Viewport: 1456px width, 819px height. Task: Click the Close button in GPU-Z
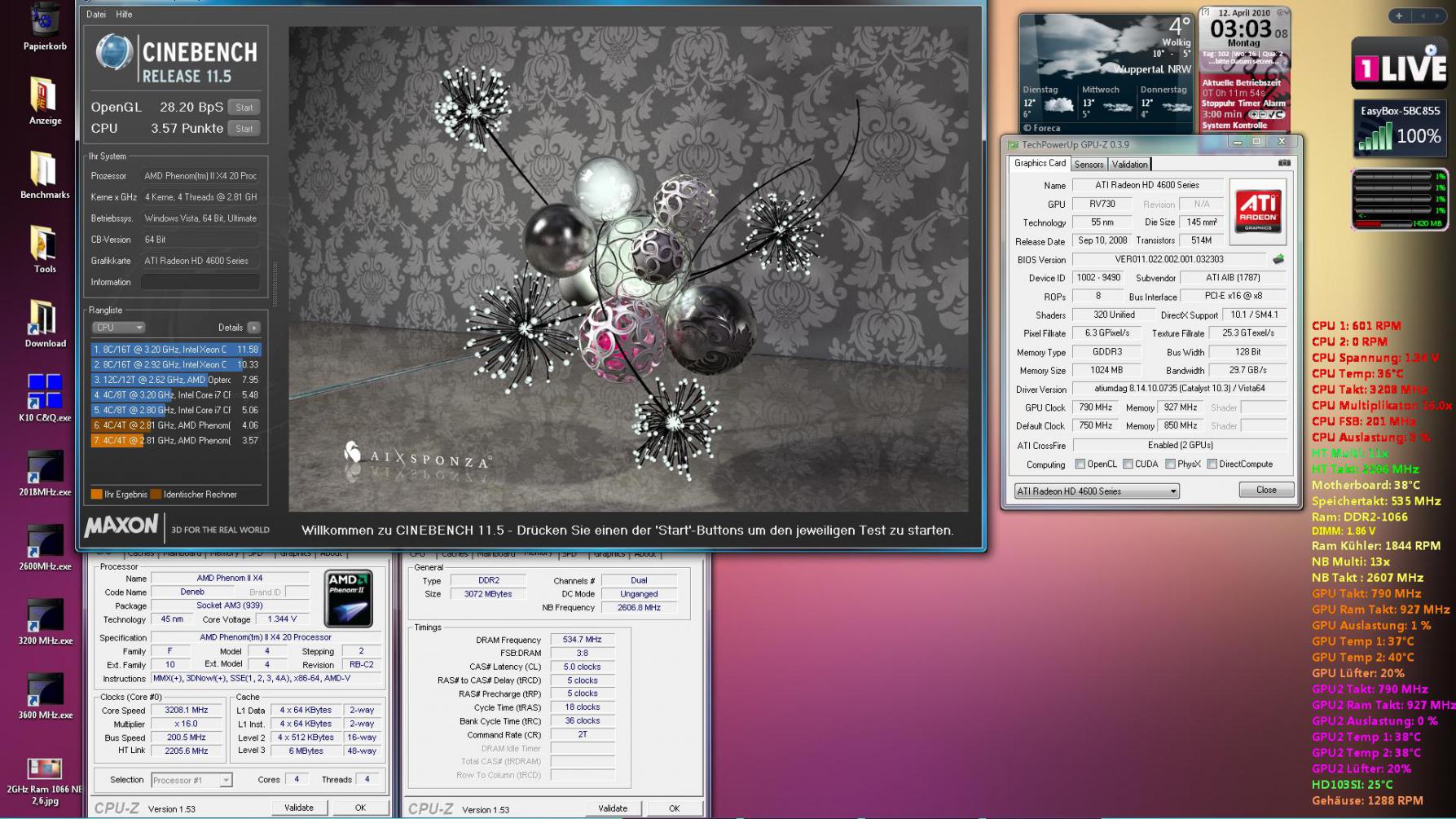pyautogui.click(x=1266, y=490)
